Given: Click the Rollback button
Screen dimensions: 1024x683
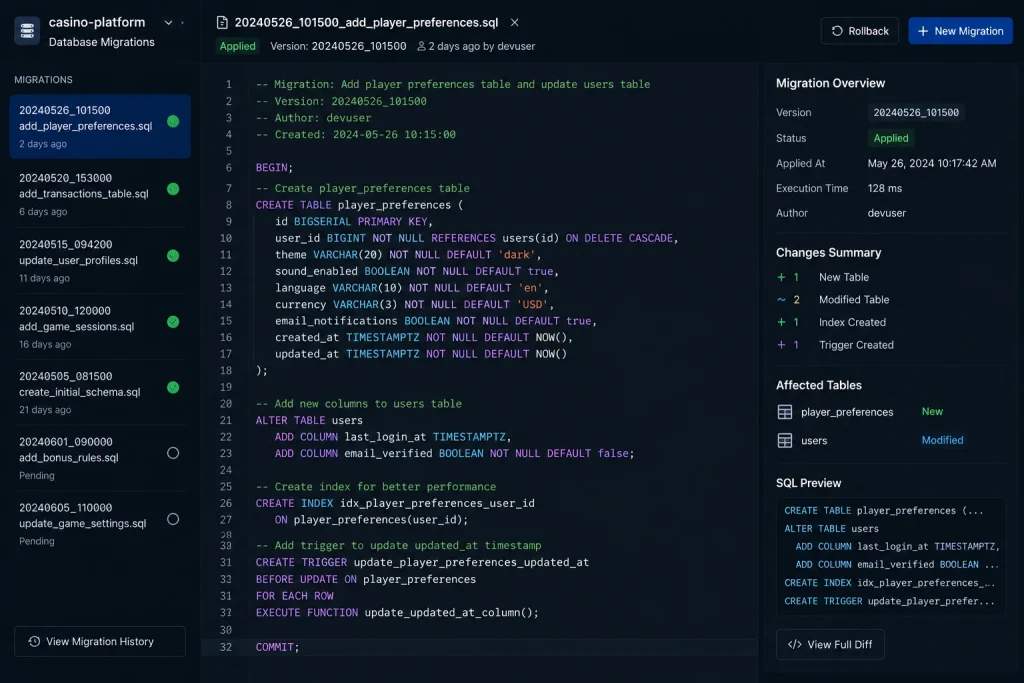Looking at the screenshot, I should [859, 31].
